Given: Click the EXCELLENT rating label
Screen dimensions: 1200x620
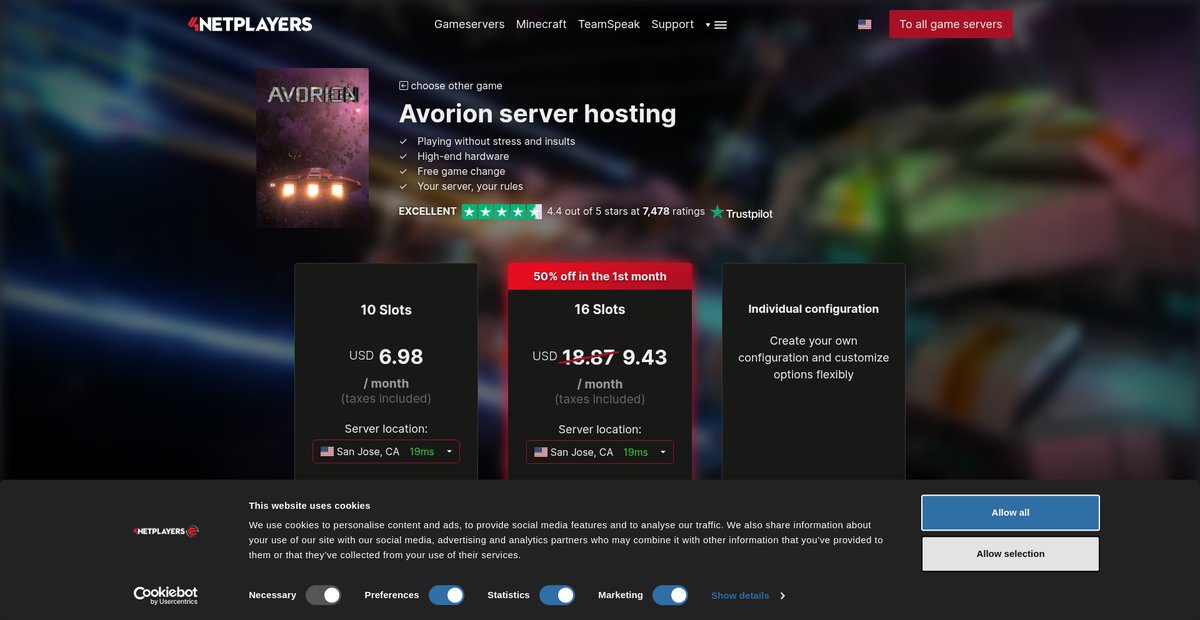Looking at the screenshot, I should coord(428,212).
